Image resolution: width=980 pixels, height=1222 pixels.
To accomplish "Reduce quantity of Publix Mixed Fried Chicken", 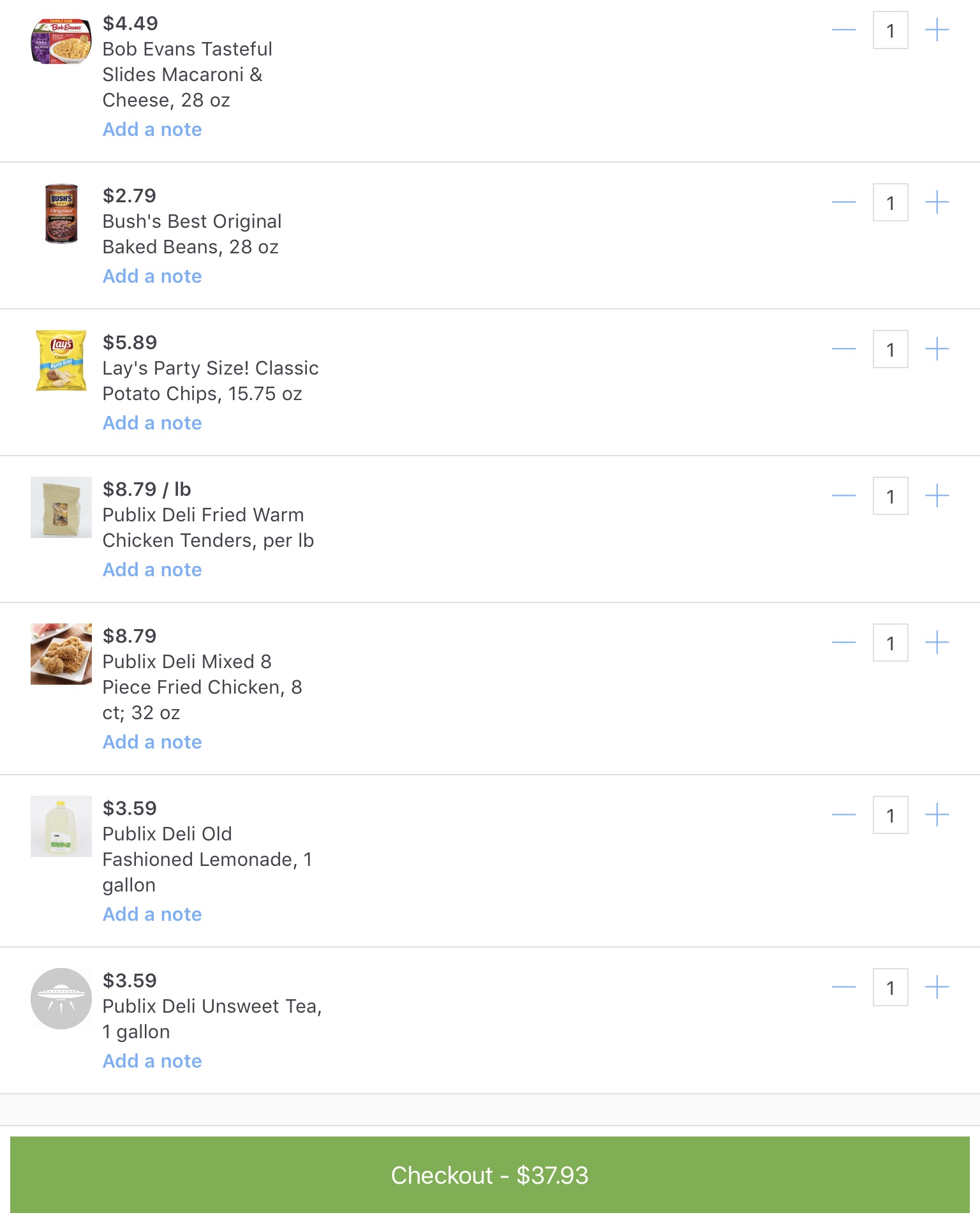I will coord(843,643).
